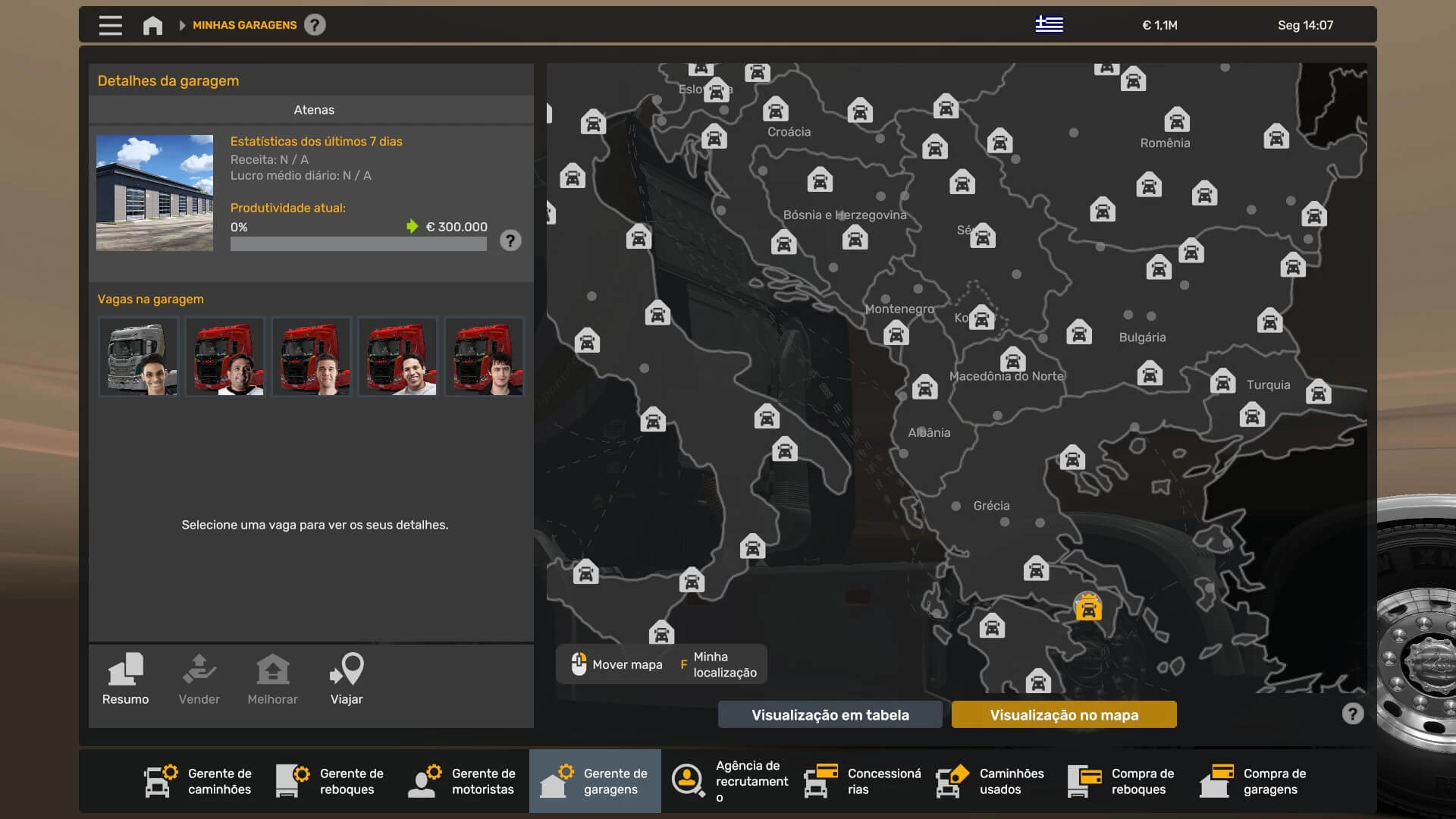Click the Greek flag indicator
Image resolution: width=1456 pixels, height=819 pixels.
[x=1049, y=25]
